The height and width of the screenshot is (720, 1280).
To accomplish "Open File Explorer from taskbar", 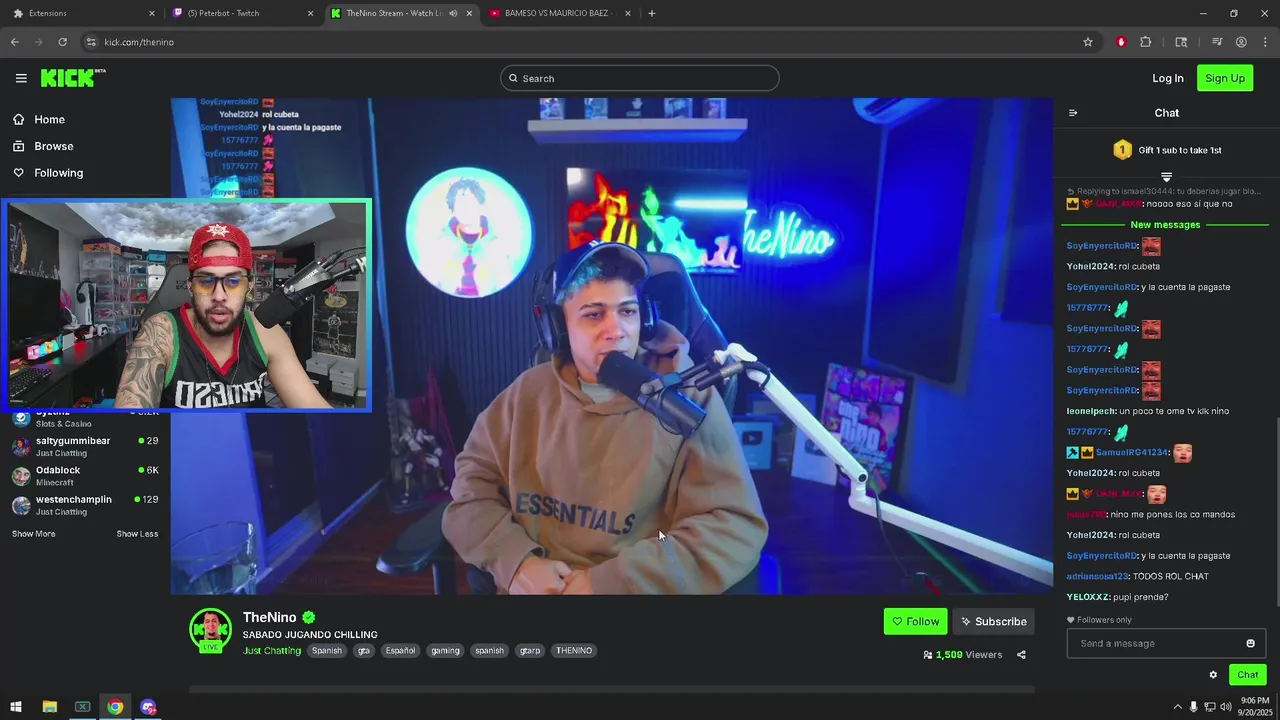I will tap(49, 707).
